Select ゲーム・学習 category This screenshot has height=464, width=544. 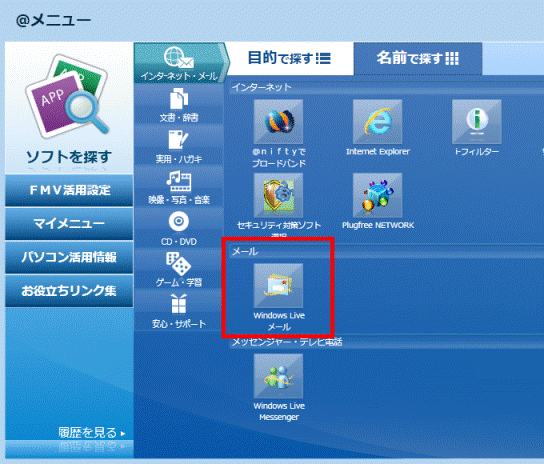point(179,269)
